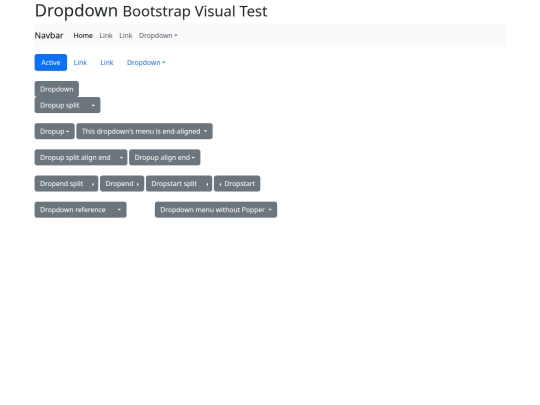Viewport: 540px width, 405px height.
Task: Open the Dropend button menu
Action: [x=122, y=184]
